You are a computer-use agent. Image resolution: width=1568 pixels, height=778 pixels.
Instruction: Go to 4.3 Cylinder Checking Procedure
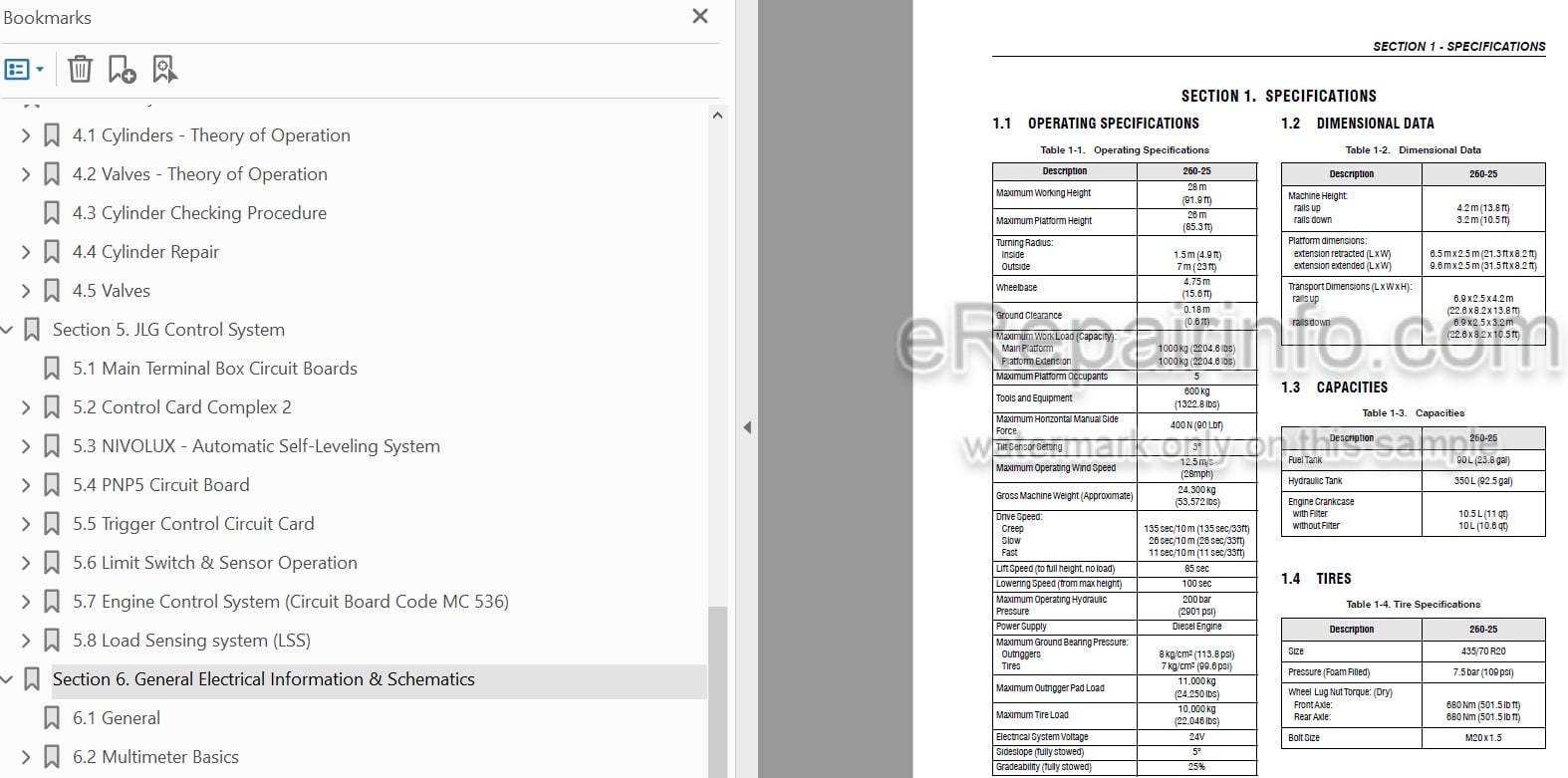pyautogui.click(x=199, y=213)
